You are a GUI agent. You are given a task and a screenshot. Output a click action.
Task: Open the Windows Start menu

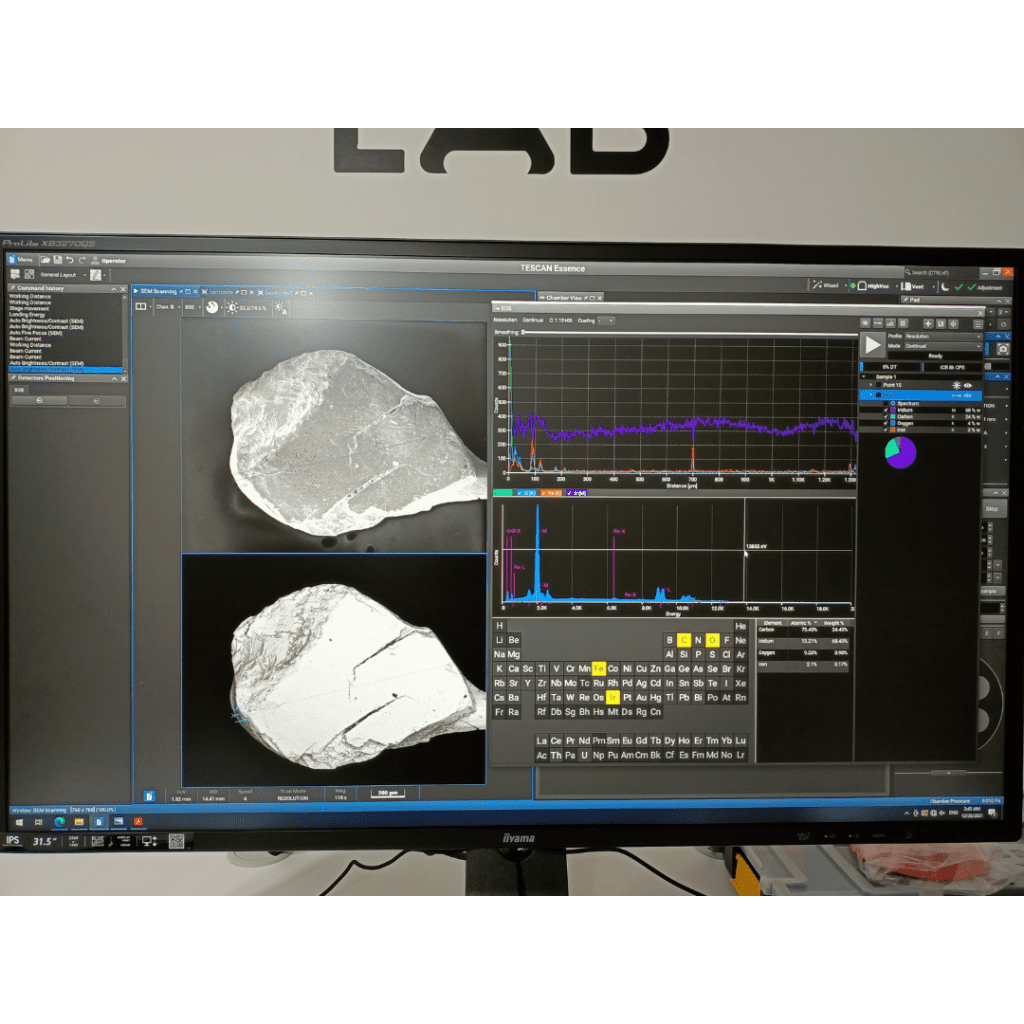[19, 822]
